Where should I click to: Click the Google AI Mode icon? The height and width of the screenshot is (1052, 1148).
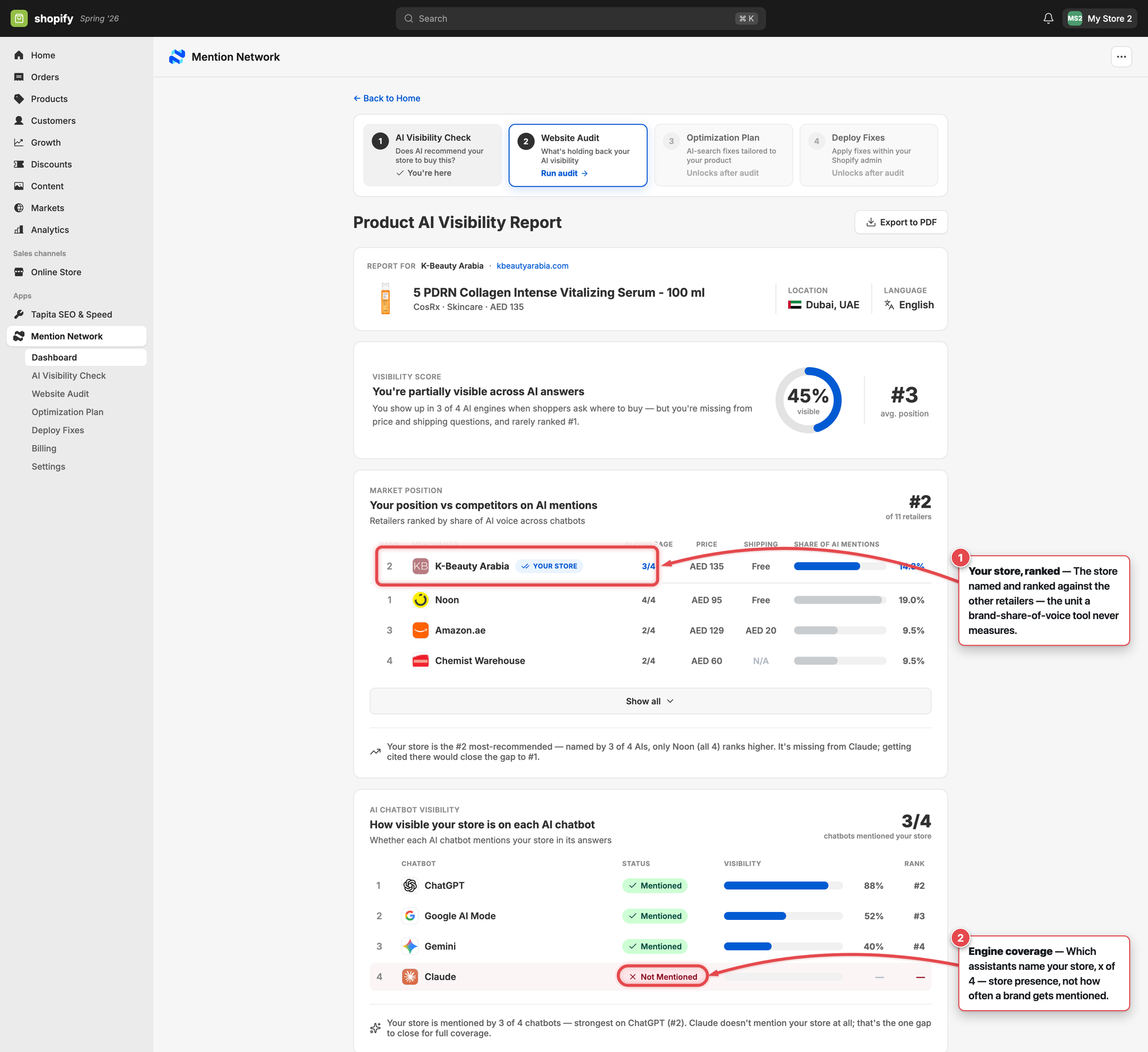410,916
